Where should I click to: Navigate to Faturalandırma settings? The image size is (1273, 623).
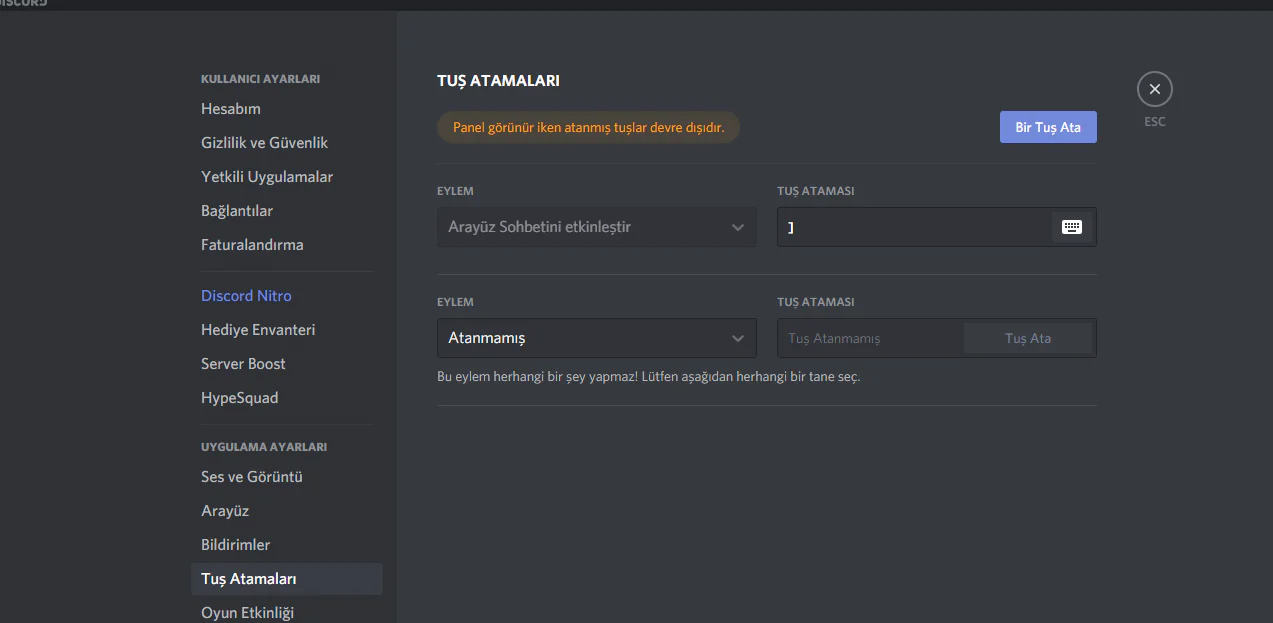point(252,245)
